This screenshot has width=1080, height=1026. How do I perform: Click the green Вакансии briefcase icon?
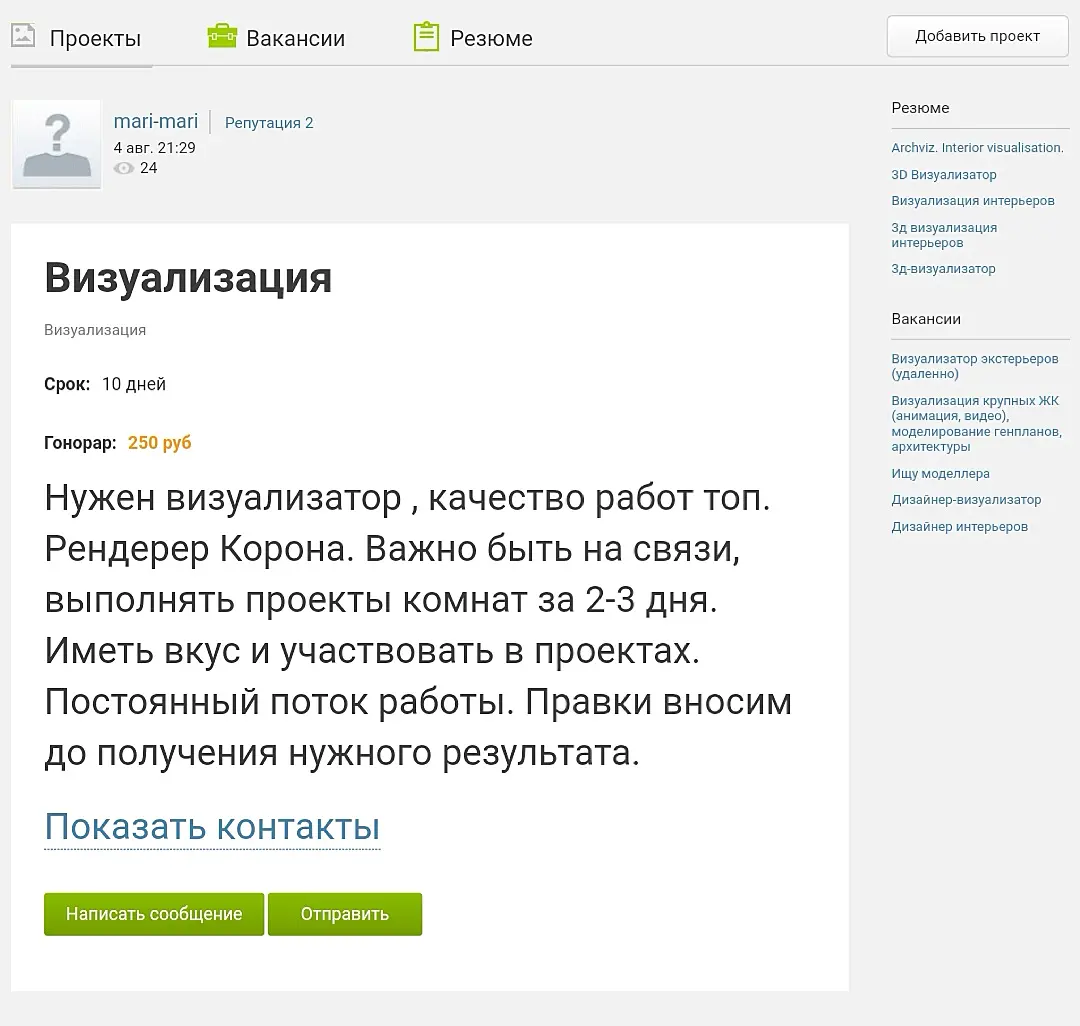(x=222, y=36)
